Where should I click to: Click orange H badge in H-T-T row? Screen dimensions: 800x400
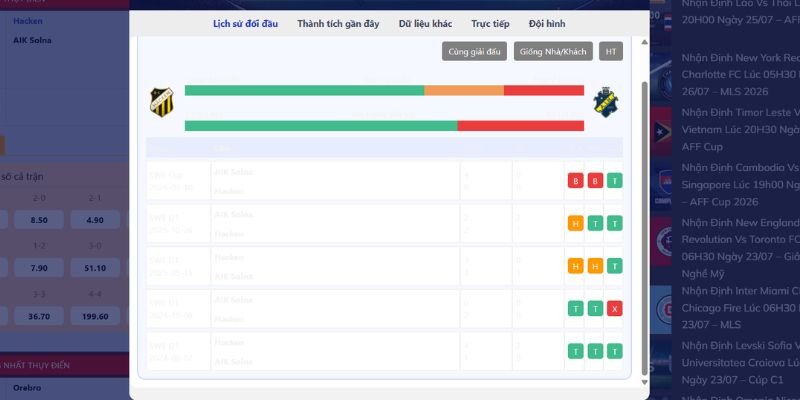576,223
